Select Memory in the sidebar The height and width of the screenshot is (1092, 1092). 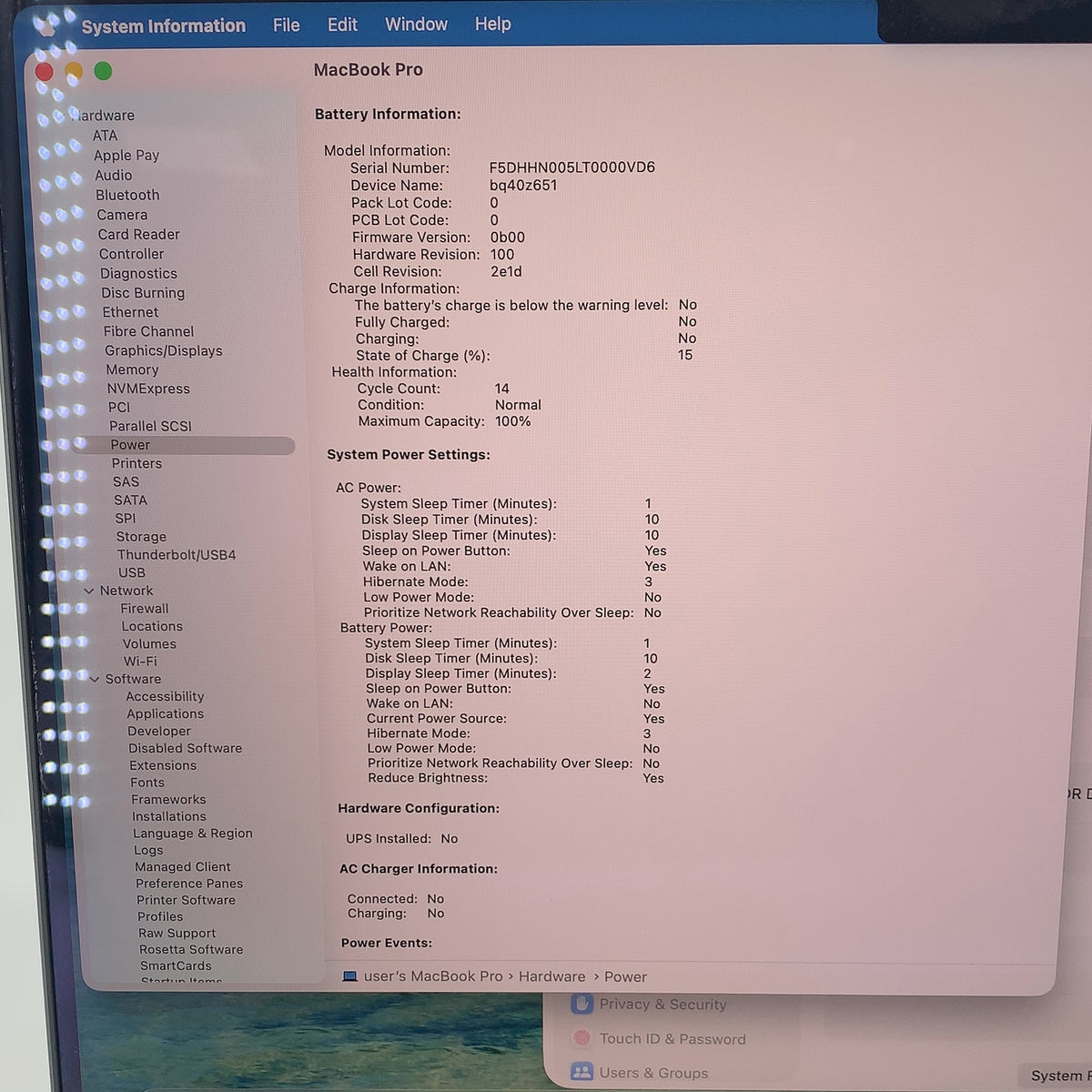132,370
